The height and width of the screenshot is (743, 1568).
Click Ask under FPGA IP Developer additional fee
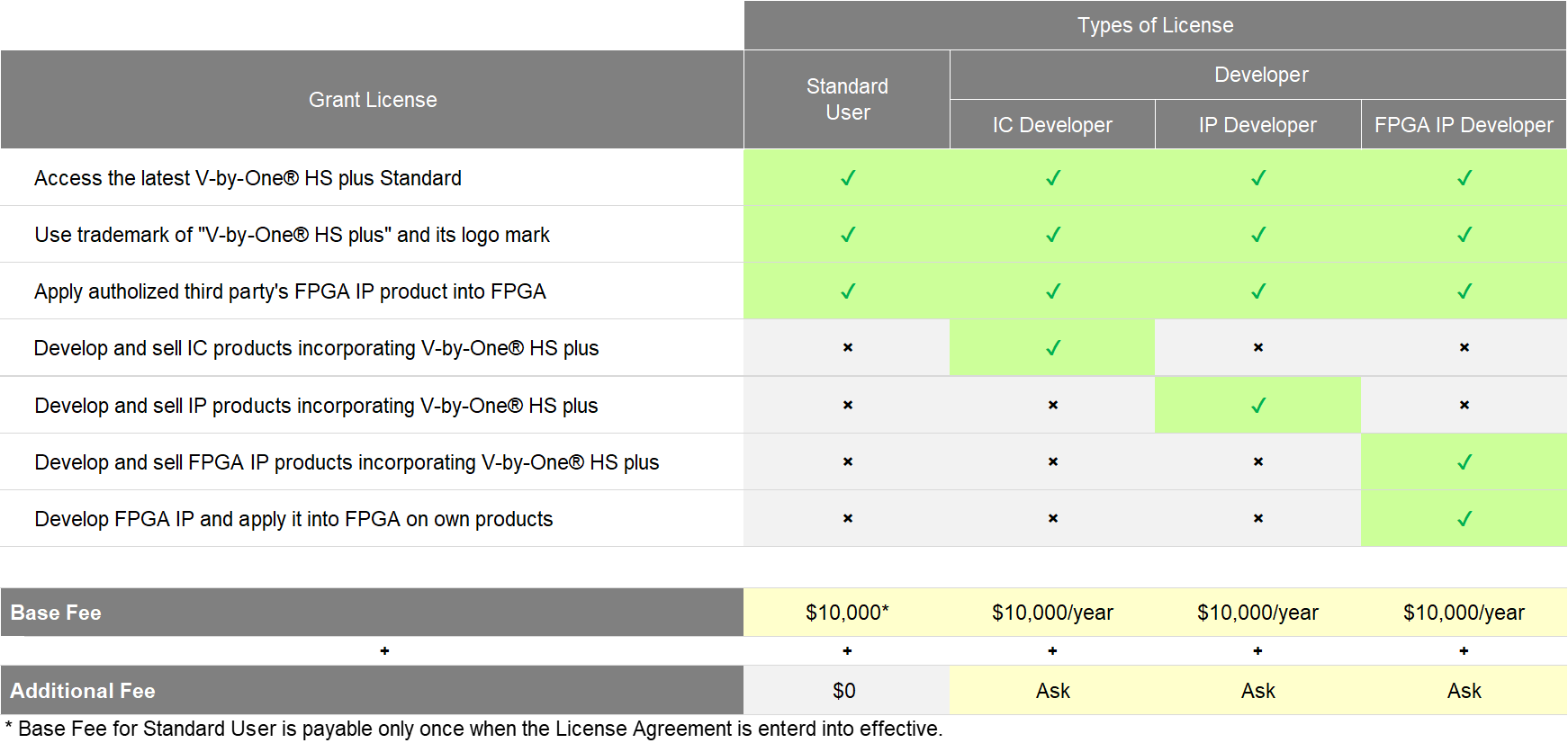[x=1464, y=691]
